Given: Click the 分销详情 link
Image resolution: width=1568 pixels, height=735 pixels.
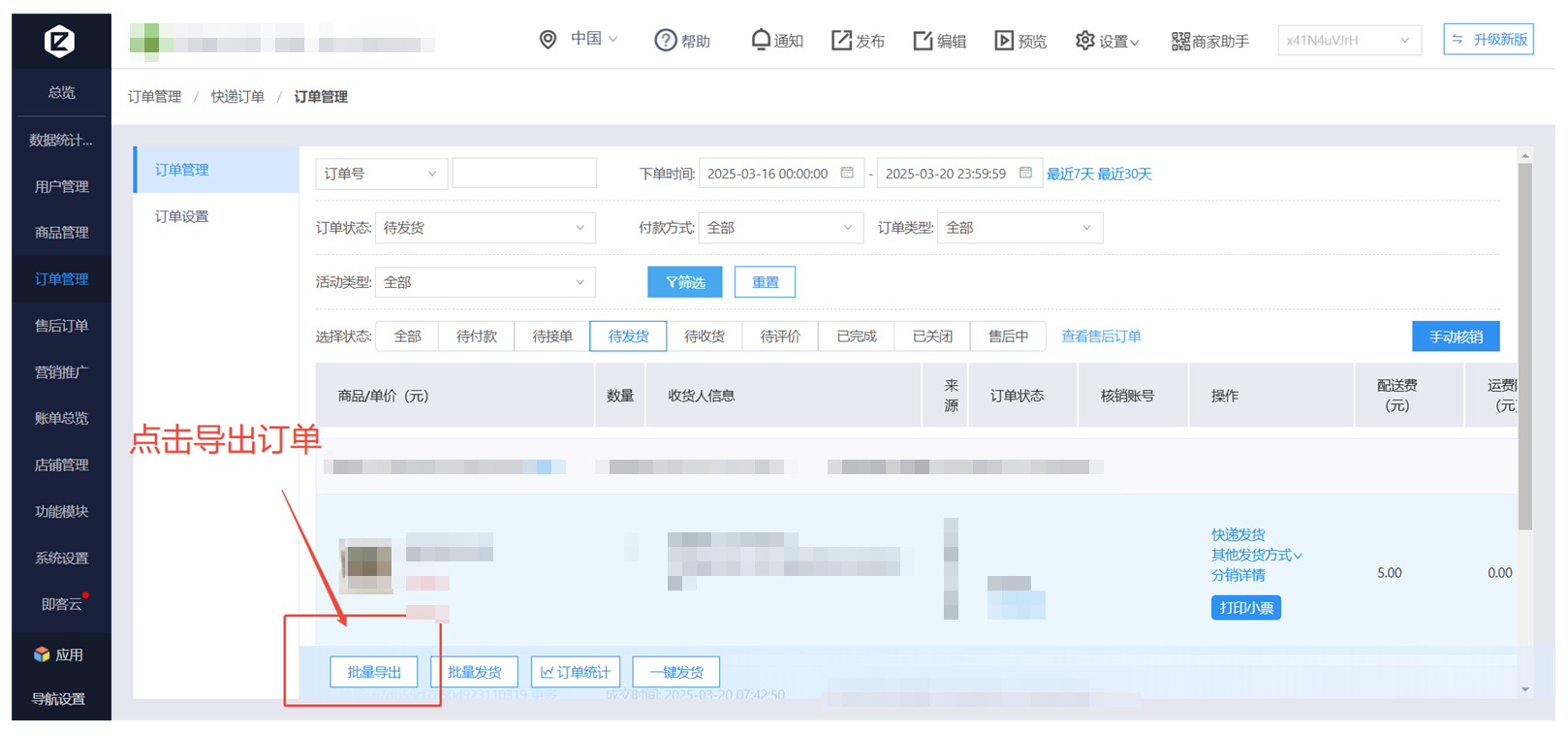Looking at the screenshot, I should point(1239,575).
